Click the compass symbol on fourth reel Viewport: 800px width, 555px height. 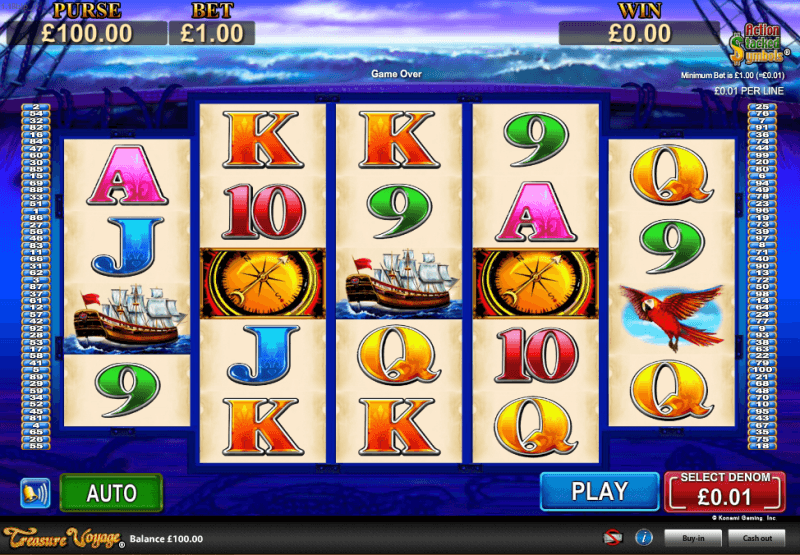(x=536, y=283)
